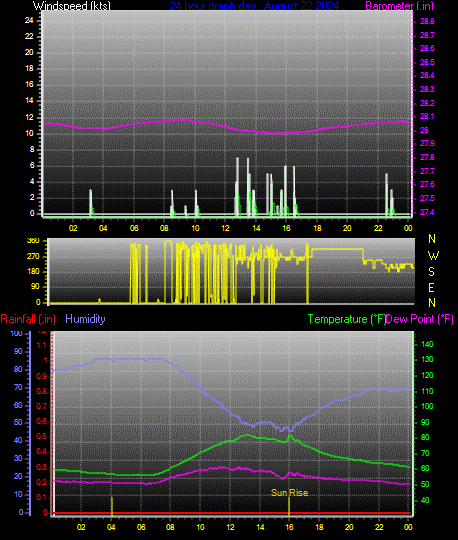
Task: Click the "Windspeed (kts)" axis title
Action: point(72,6)
